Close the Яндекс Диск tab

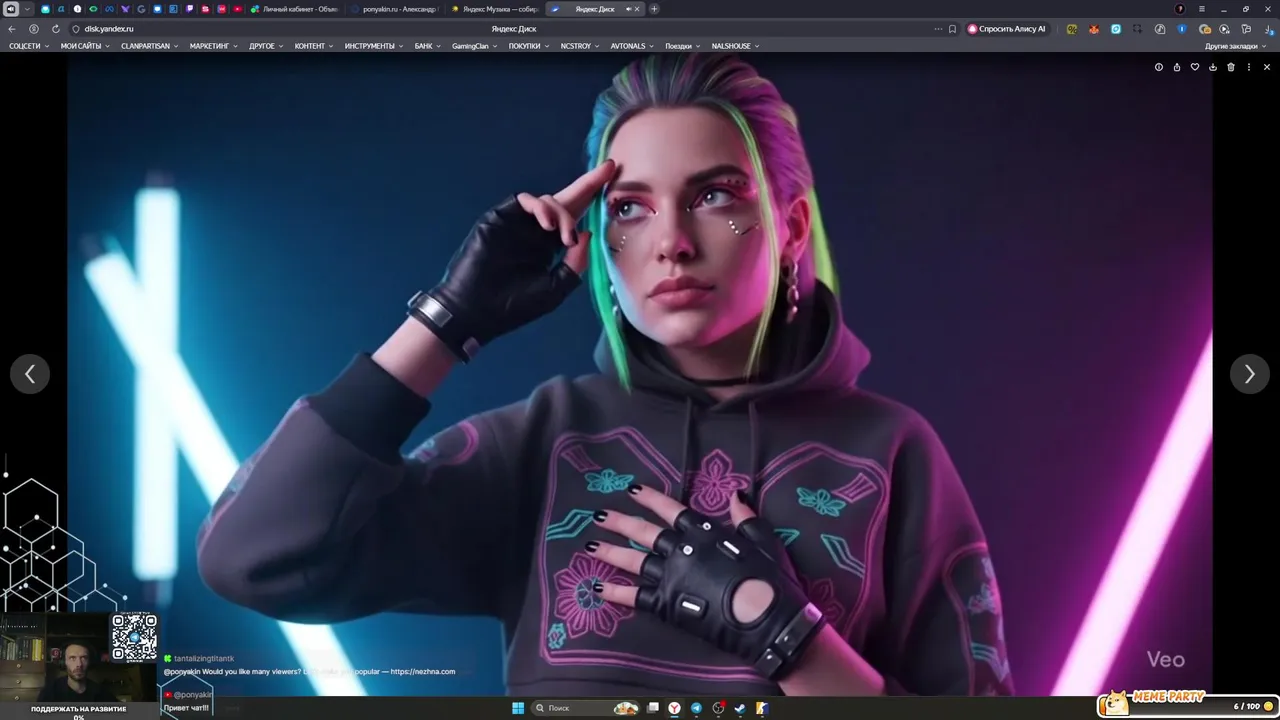pyautogui.click(x=637, y=9)
